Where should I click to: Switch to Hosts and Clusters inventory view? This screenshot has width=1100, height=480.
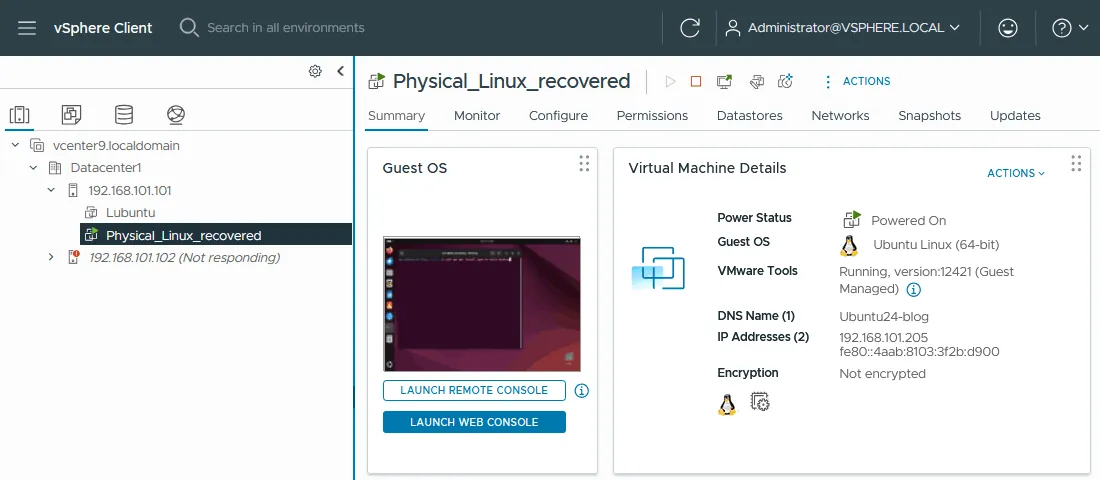[19, 114]
